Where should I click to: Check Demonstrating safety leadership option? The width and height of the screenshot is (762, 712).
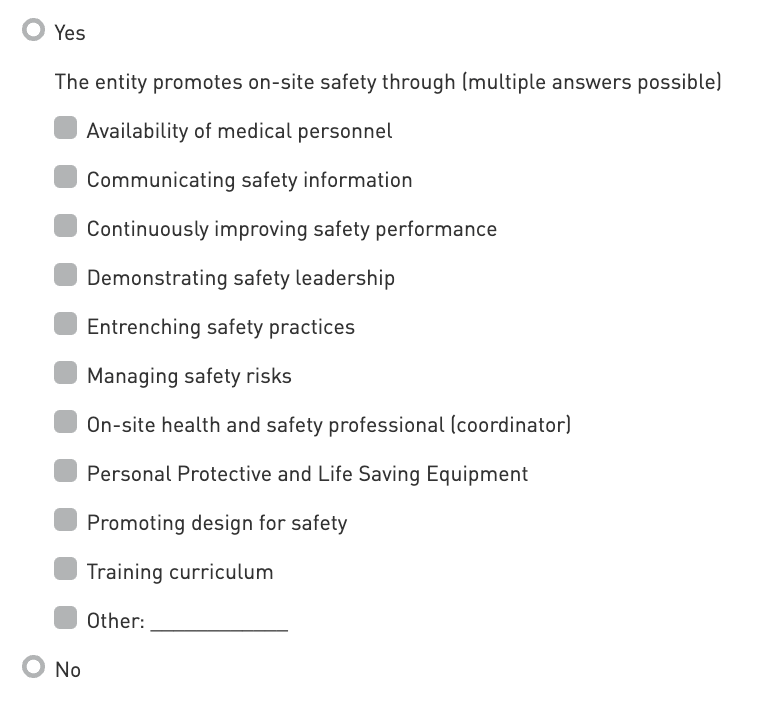tap(66, 275)
